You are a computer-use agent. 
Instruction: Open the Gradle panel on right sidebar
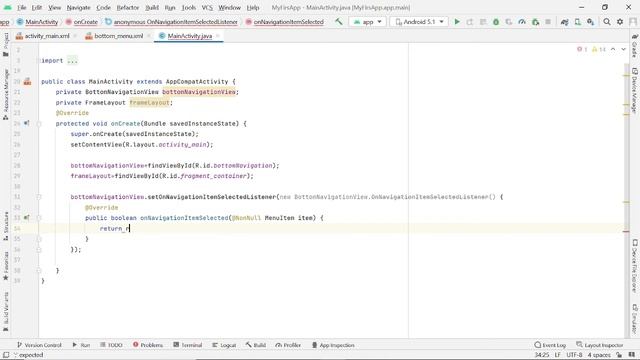(x=635, y=46)
